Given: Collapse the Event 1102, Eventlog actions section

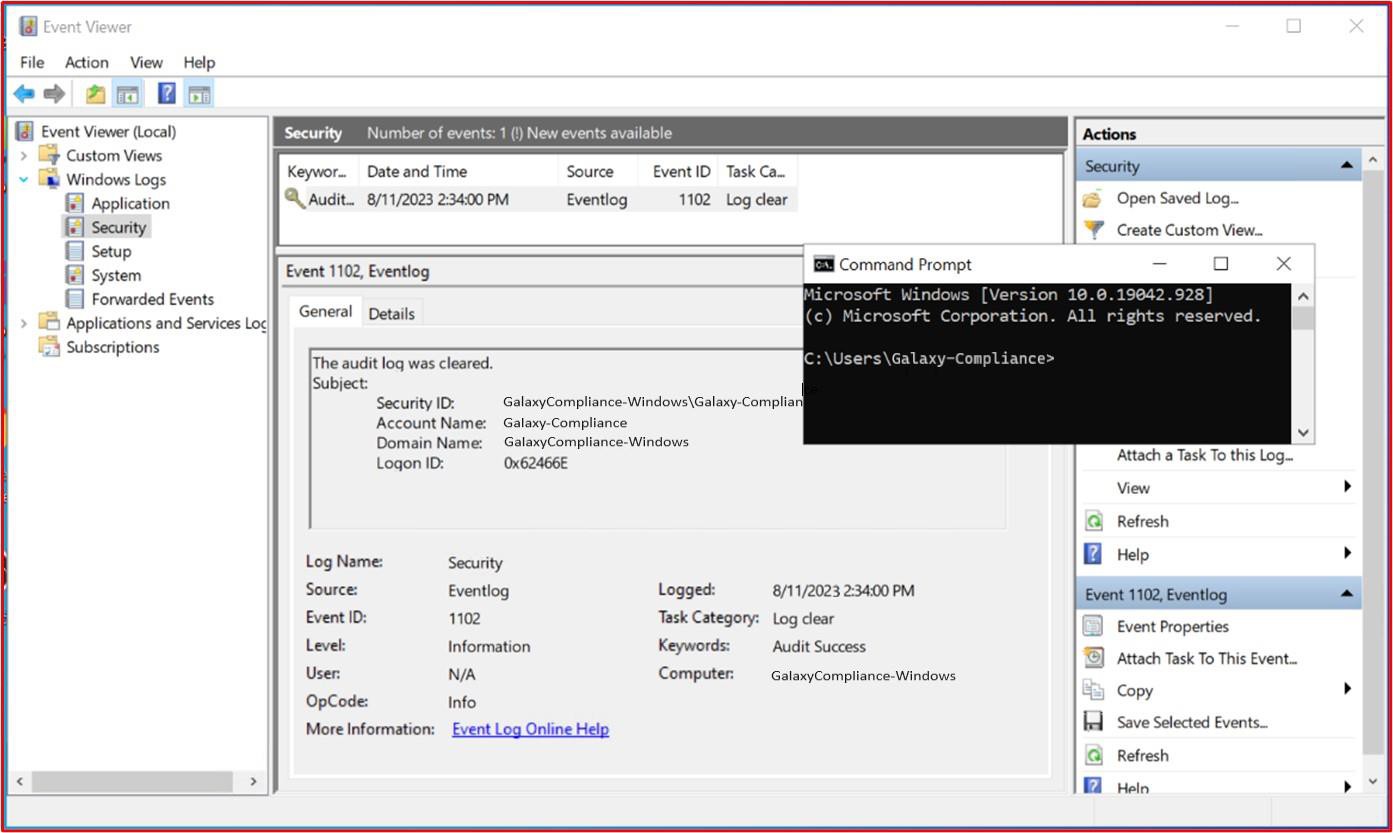Looking at the screenshot, I should [x=1345, y=593].
